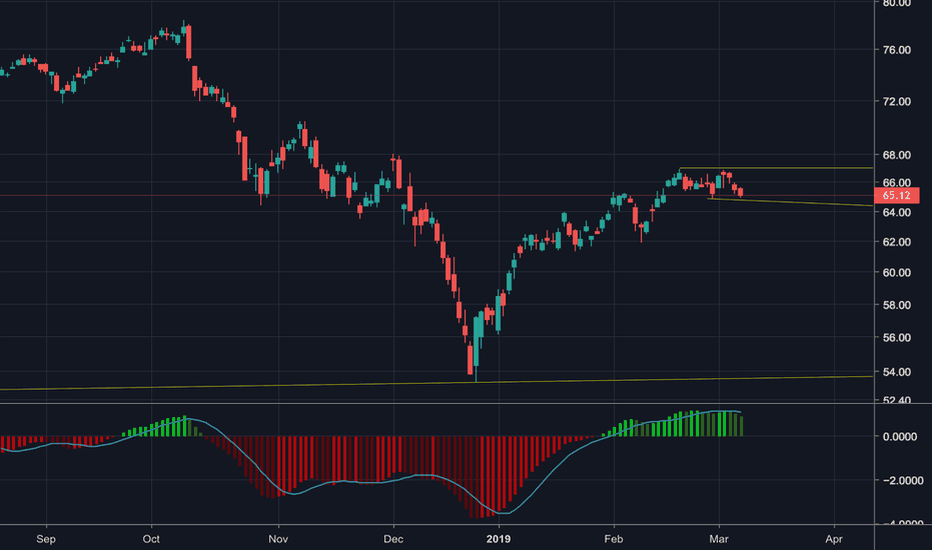Click the pane divider above the histogram
932x550 pixels.
pyautogui.click(x=466, y=404)
